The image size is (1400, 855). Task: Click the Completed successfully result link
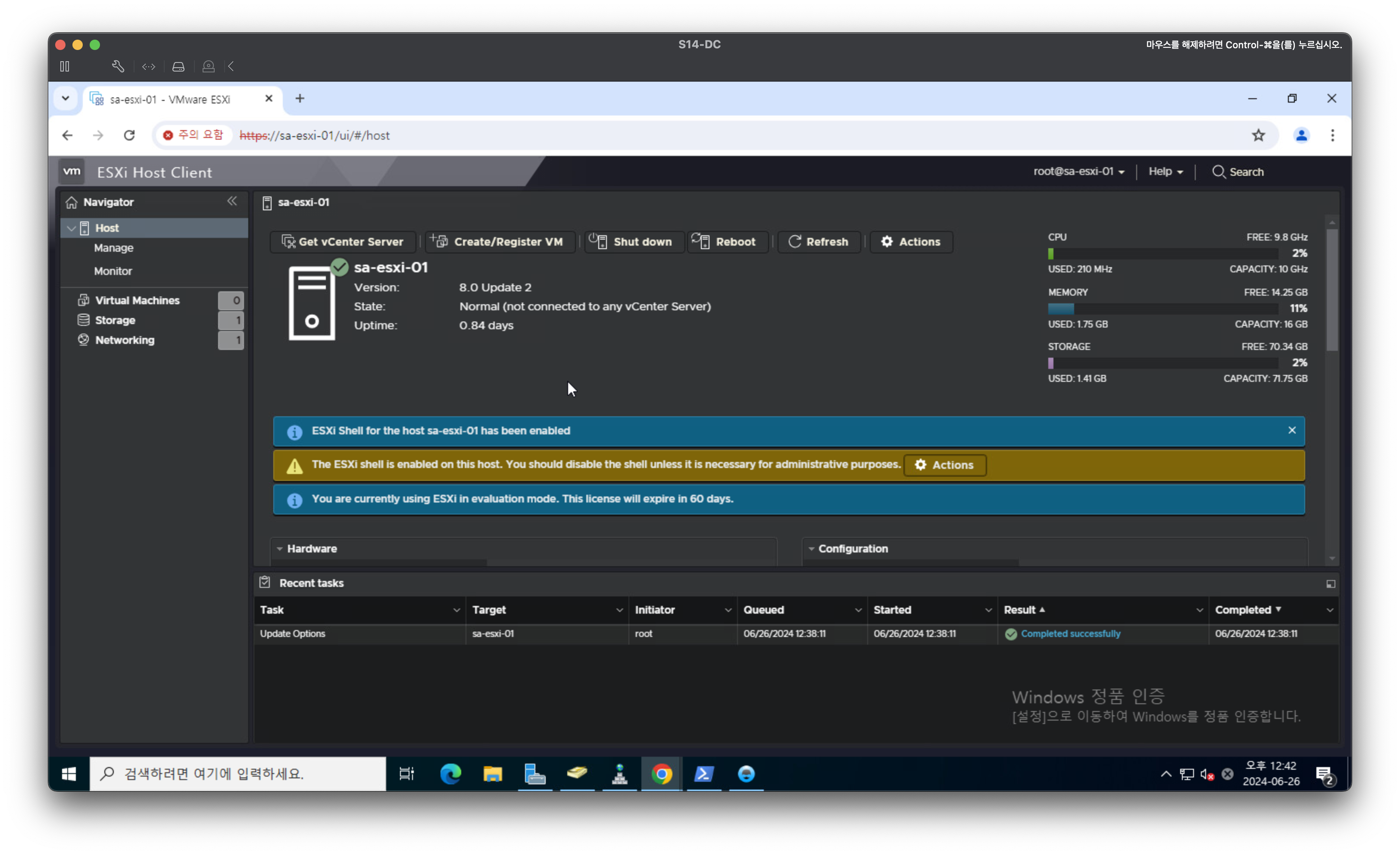[1070, 634]
